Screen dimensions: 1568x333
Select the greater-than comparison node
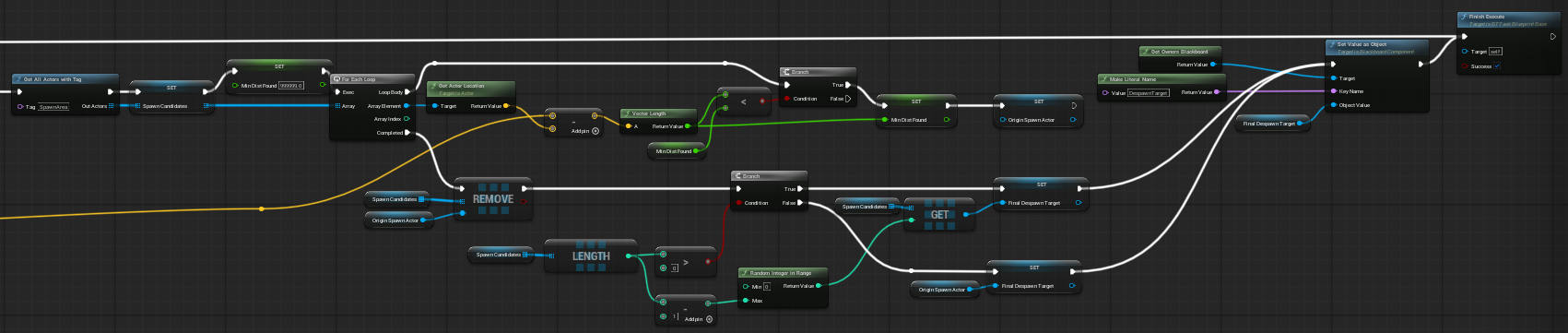pyautogui.click(x=686, y=262)
